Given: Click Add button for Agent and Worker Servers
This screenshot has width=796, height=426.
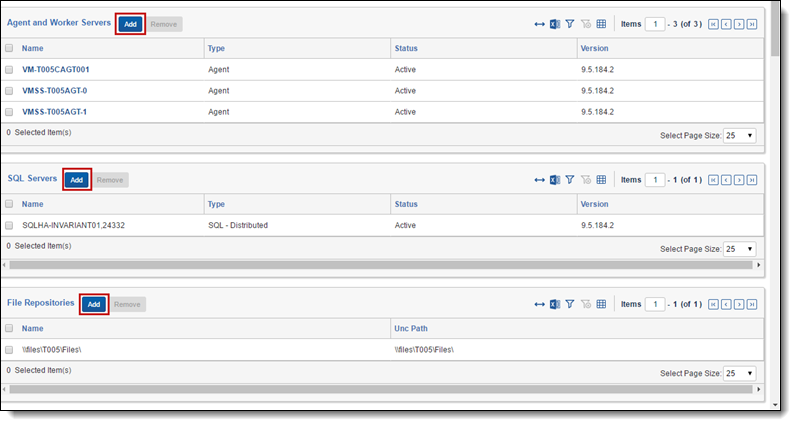Looking at the screenshot, I should pyautogui.click(x=130, y=24).
